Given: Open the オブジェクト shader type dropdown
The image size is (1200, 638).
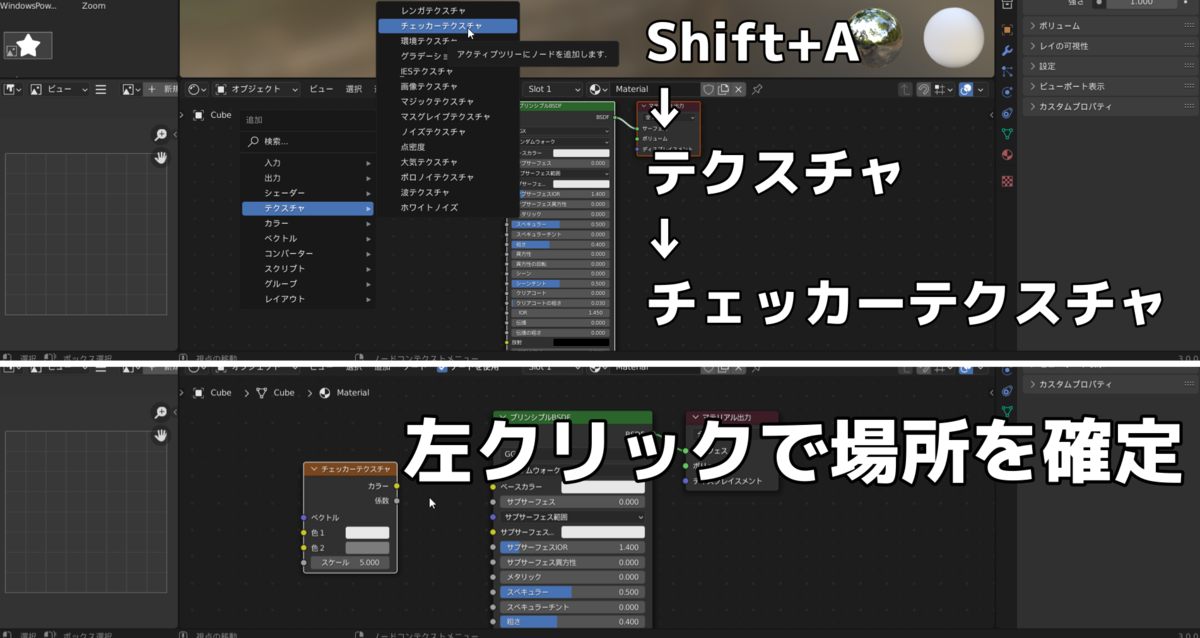Looking at the screenshot, I should pyautogui.click(x=258, y=89).
